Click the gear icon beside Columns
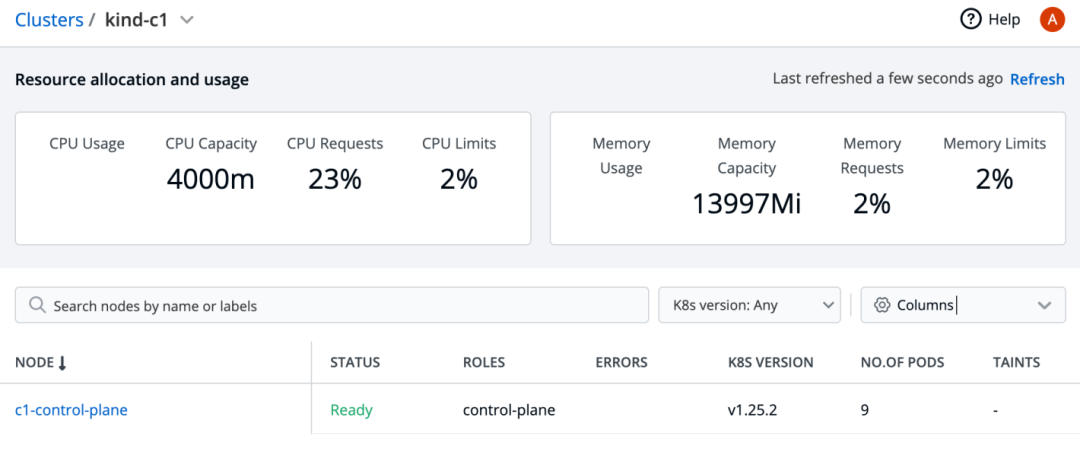This screenshot has width=1080, height=449. coord(881,305)
